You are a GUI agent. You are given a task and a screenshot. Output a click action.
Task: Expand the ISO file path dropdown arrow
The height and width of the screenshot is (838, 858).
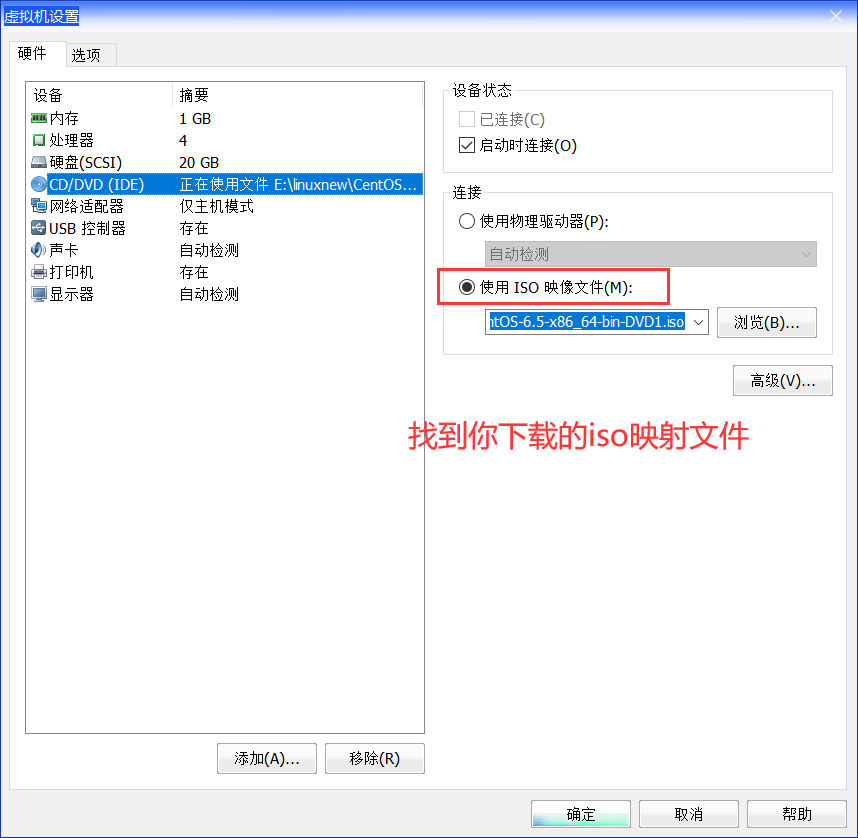tap(698, 322)
